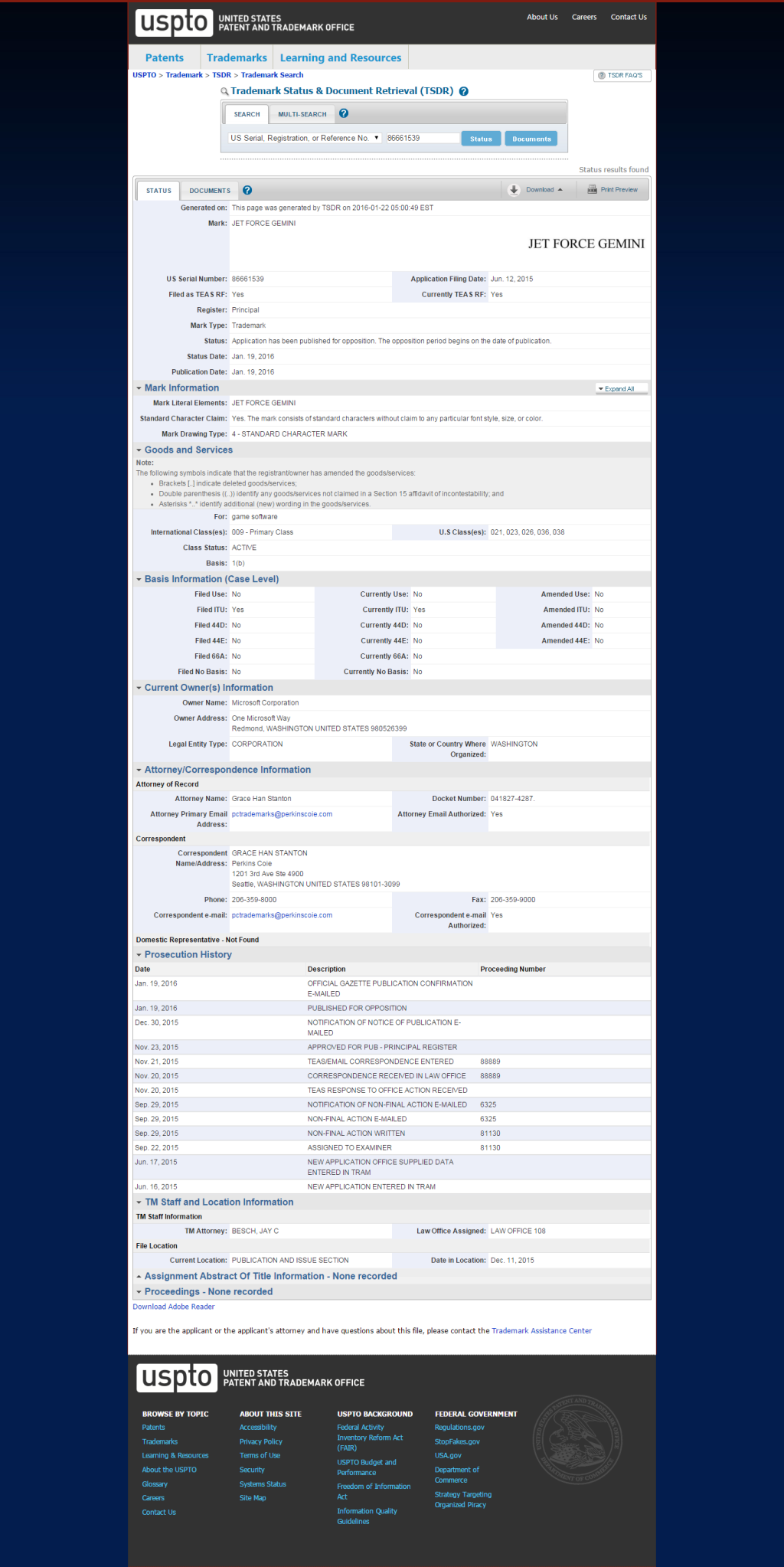
Task: Open the Trademarks navigation menu
Action: [x=237, y=57]
